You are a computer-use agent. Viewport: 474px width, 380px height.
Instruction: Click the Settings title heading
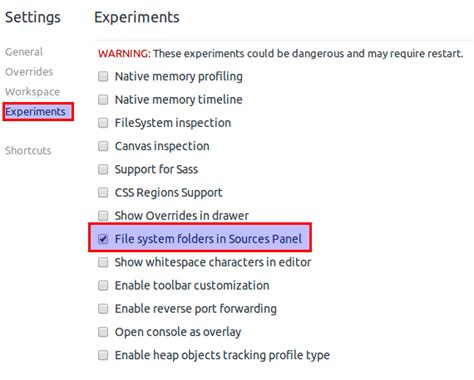tap(33, 17)
